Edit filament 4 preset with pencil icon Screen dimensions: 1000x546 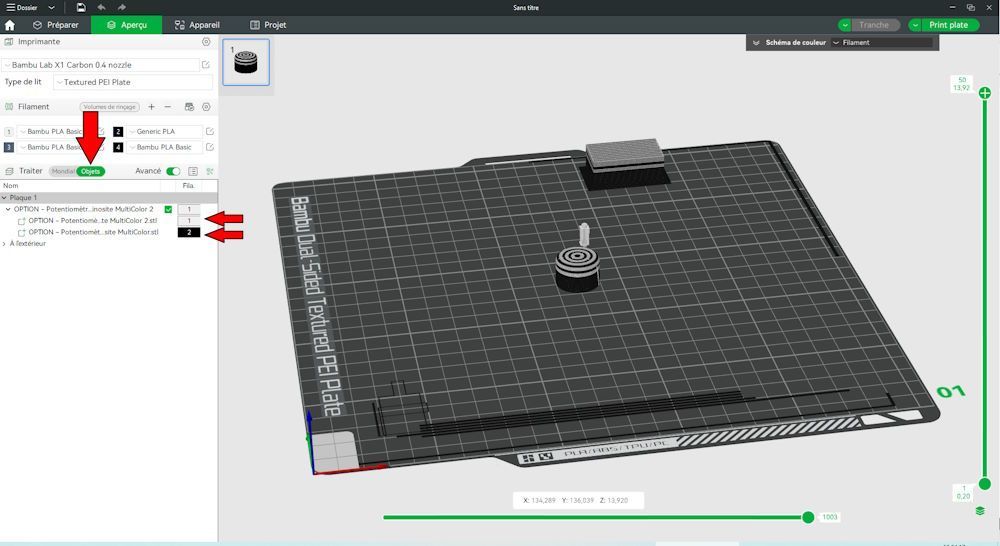210,147
